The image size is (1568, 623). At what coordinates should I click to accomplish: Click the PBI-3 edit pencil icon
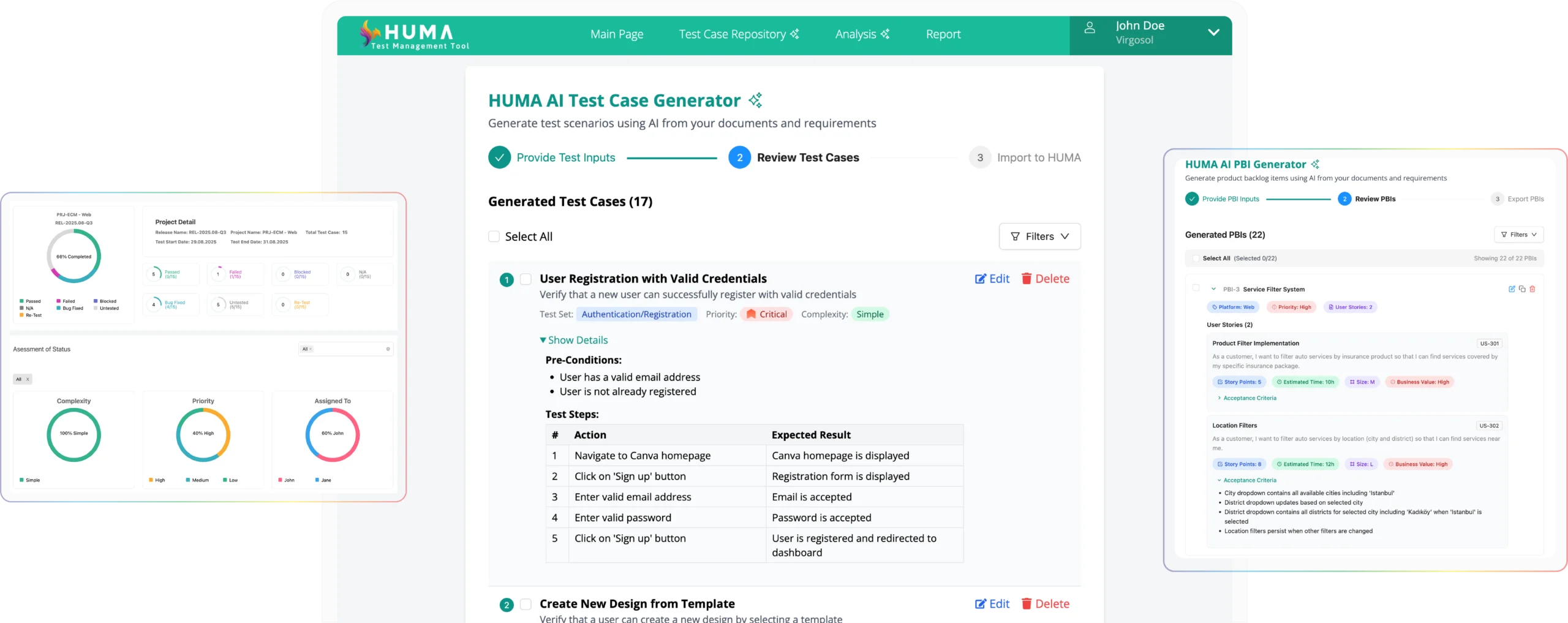1512,289
